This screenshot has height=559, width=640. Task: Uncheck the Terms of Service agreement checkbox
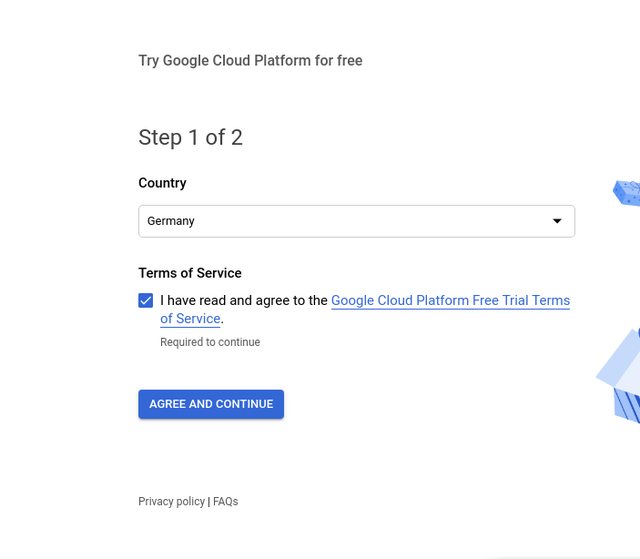146,301
